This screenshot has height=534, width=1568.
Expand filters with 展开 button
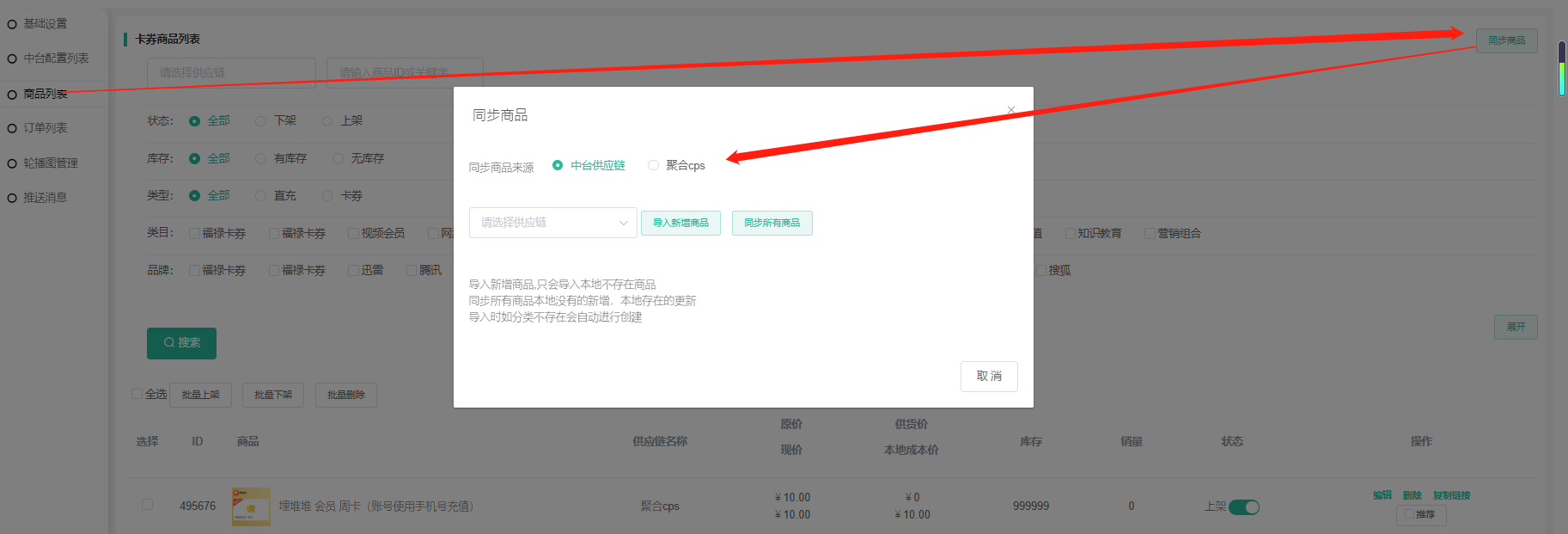1516,327
